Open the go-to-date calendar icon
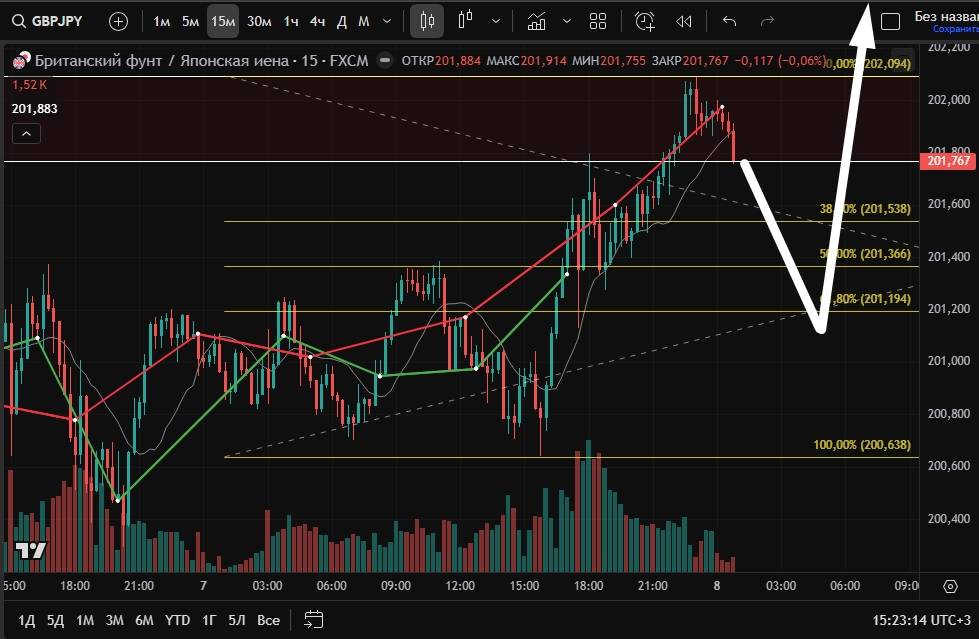The width and height of the screenshot is (979, 639). tap(313, 620)
